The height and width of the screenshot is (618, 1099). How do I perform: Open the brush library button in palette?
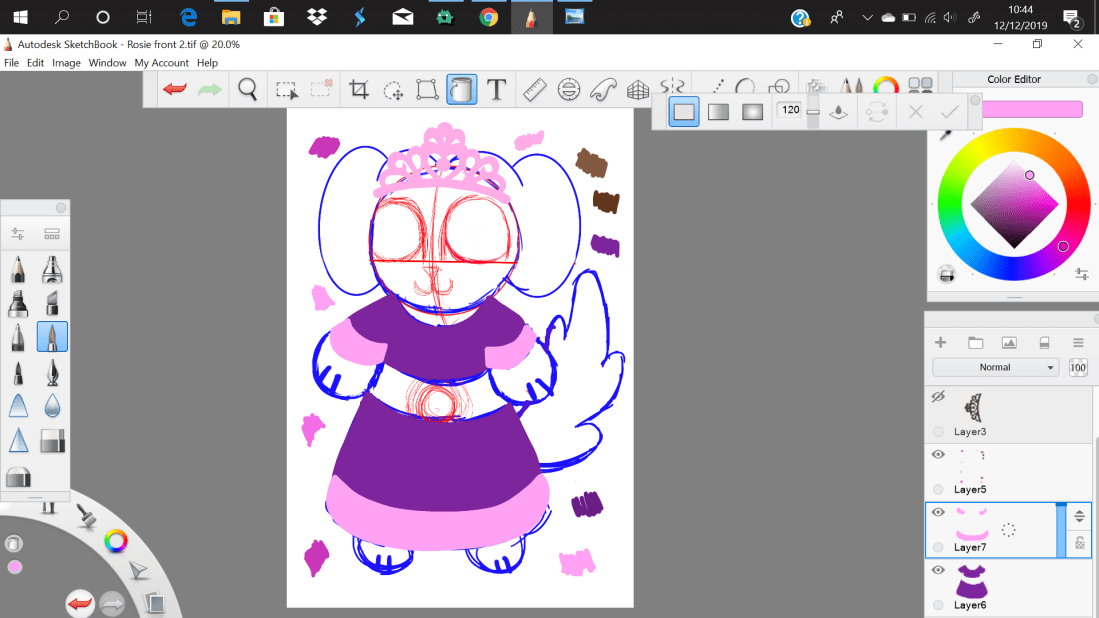point(52,234)
